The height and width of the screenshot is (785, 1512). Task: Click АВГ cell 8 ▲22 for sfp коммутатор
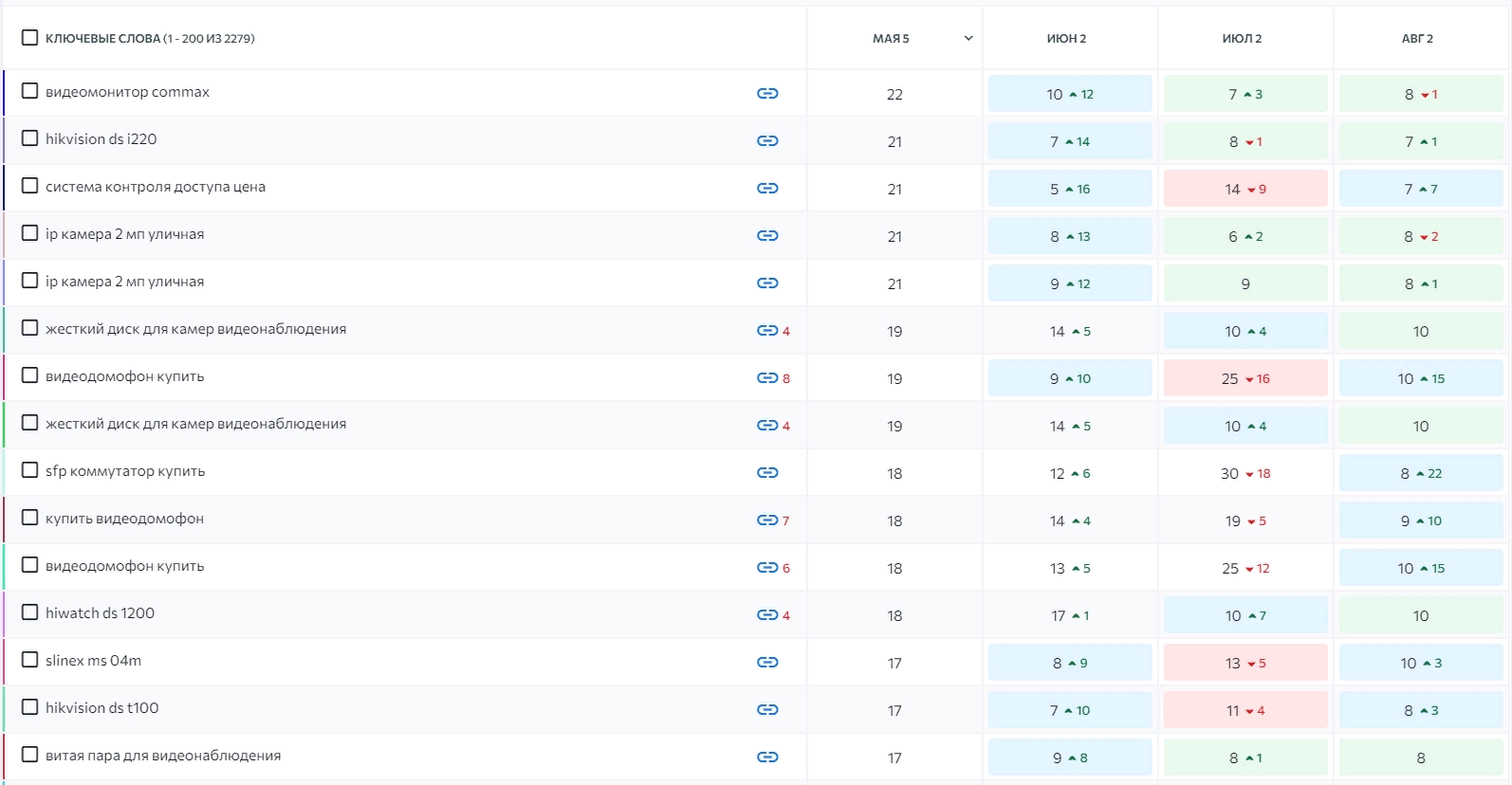coord(1421,473)
